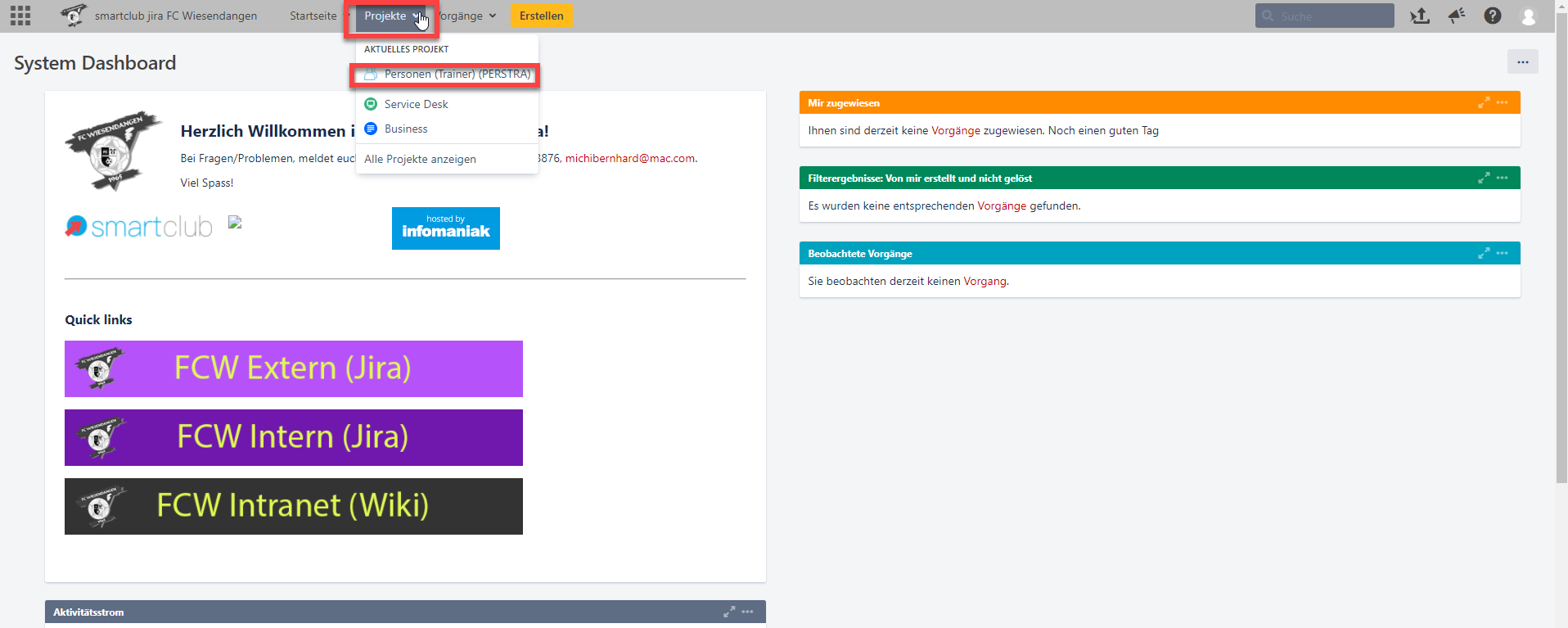Screen dimensions: 1568x628
Task: Maximize the Mir zugewiesen gadget
Action: point(1484,102)
